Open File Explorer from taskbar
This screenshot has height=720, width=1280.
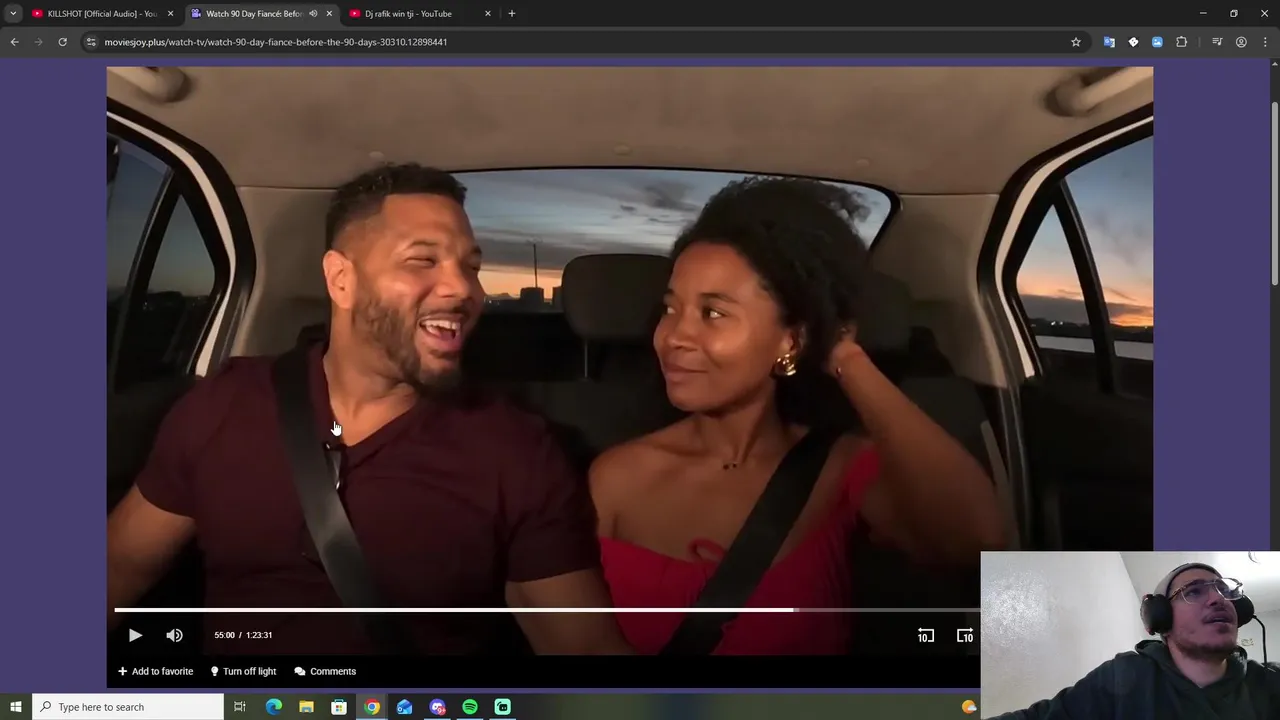(x=306, y=707)
